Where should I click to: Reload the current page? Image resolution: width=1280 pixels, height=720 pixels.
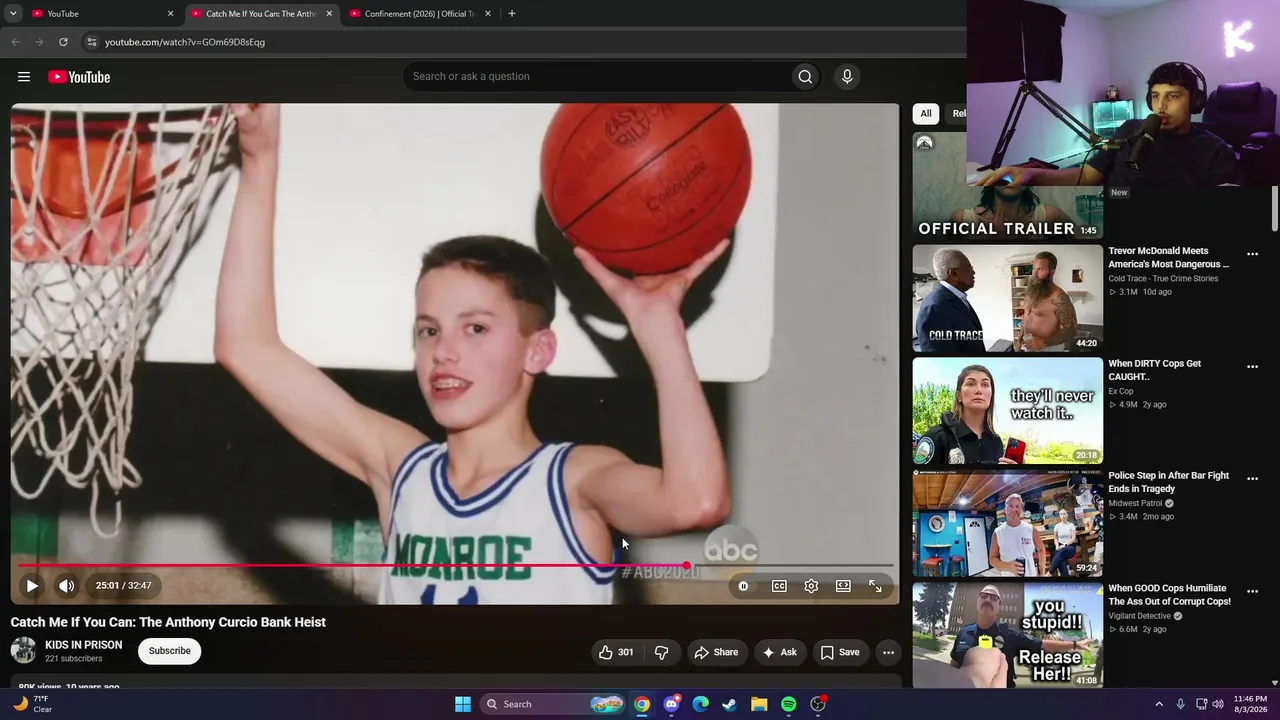click(63, 42)
